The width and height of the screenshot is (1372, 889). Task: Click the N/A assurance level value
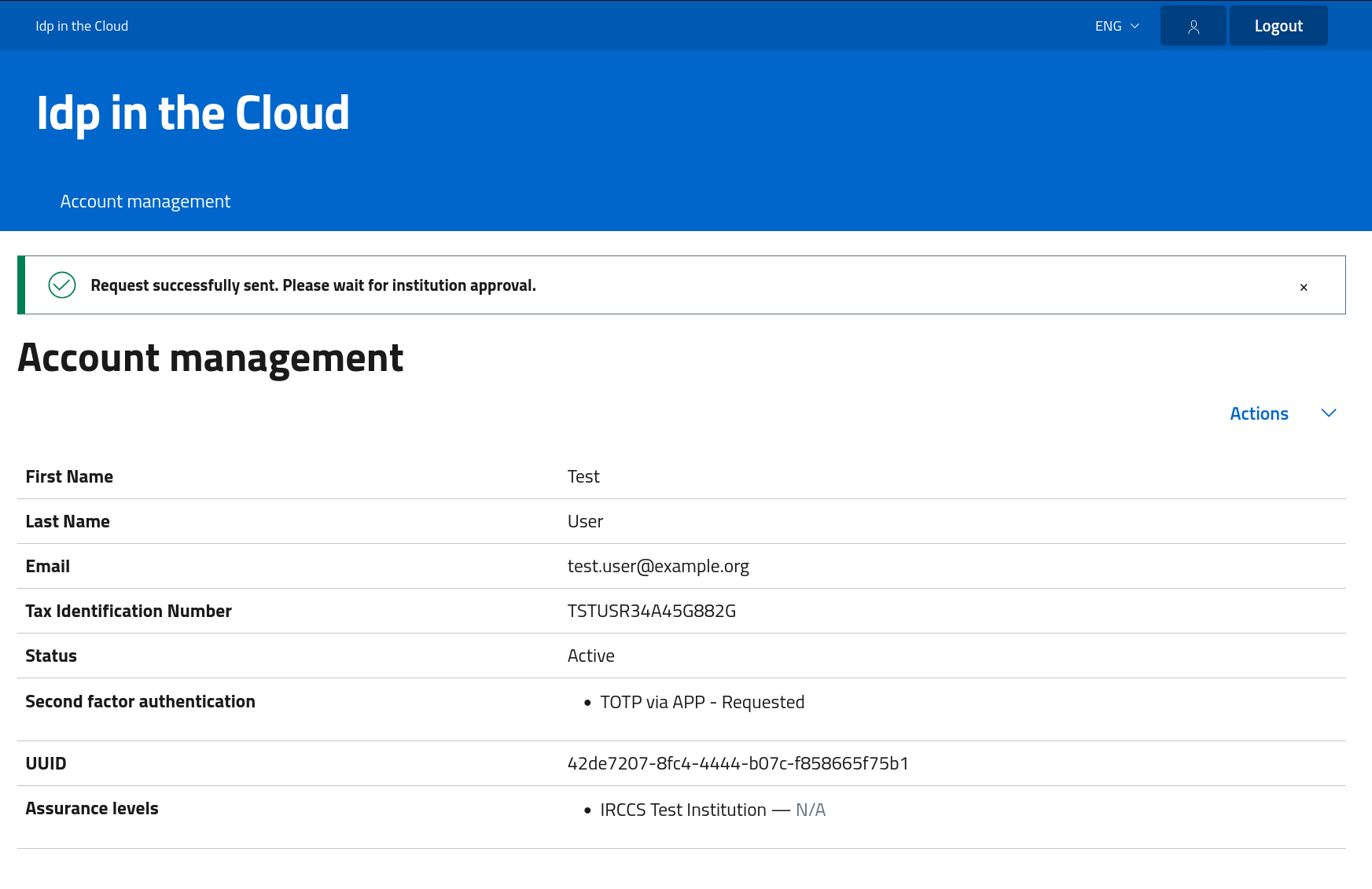(x=811, y=810)
